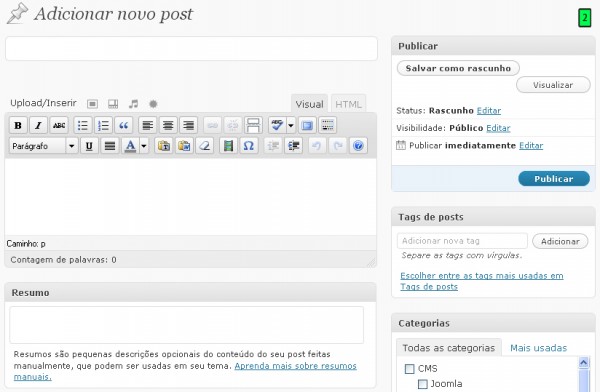Viewport: 600px width, 392px height.
Task: Open editor help with question mark icon
Action: tap(358, 146)
